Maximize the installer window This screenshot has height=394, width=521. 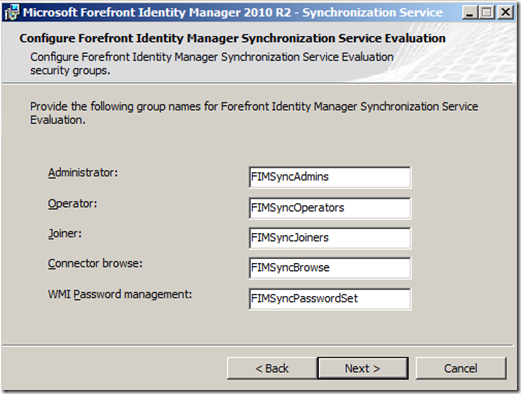[x=487, y=13]
